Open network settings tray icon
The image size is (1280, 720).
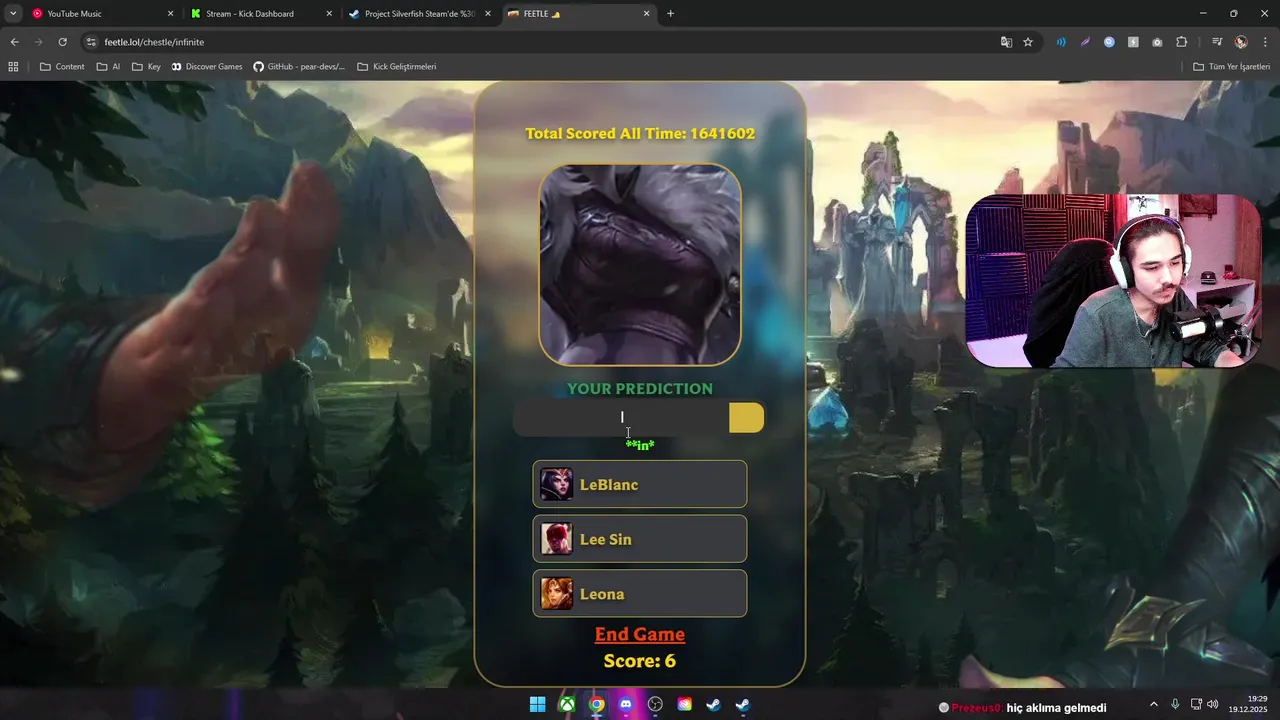tap(1196, 704)
